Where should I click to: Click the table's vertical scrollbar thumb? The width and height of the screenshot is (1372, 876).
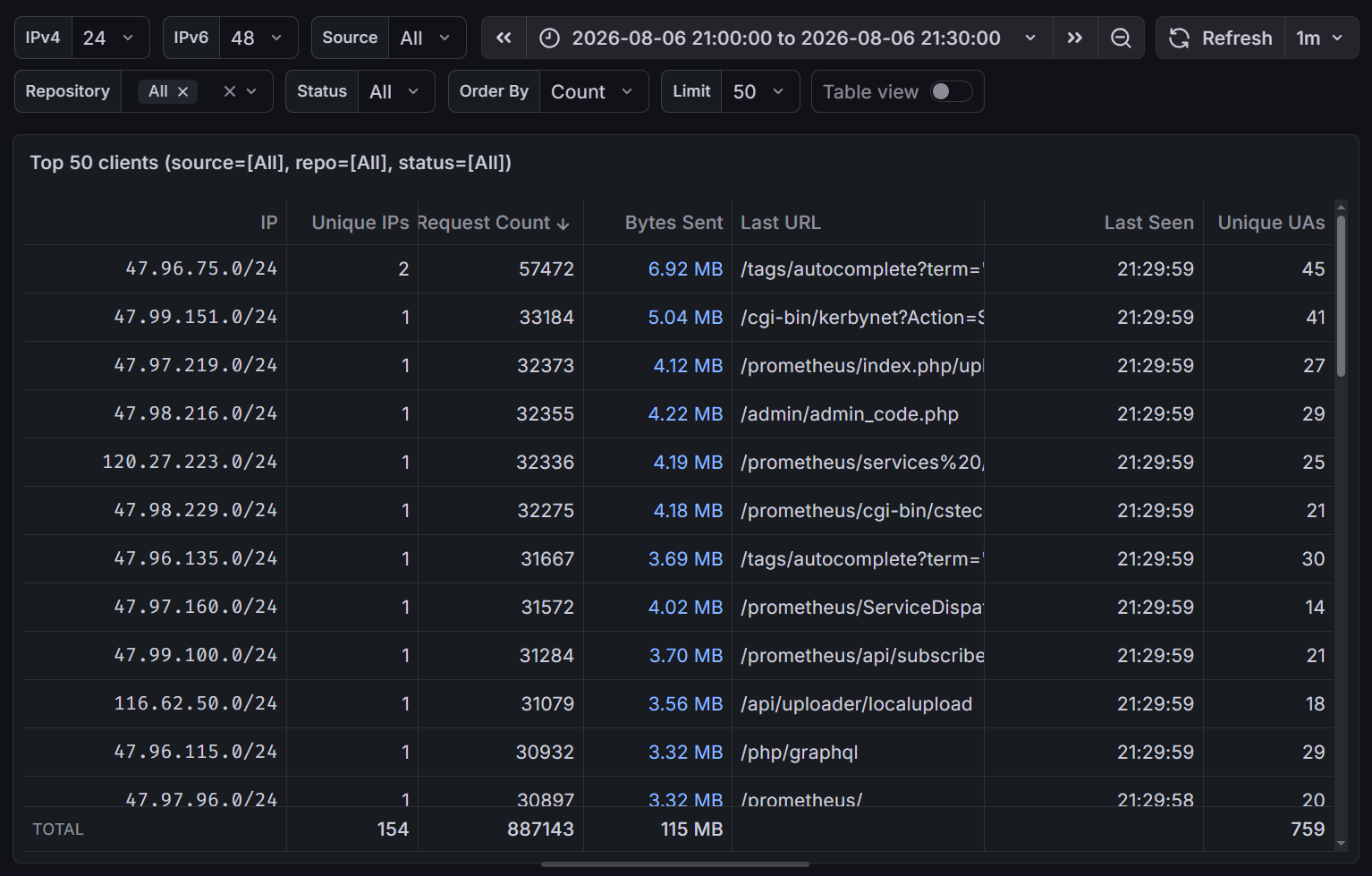[1340, 295]
